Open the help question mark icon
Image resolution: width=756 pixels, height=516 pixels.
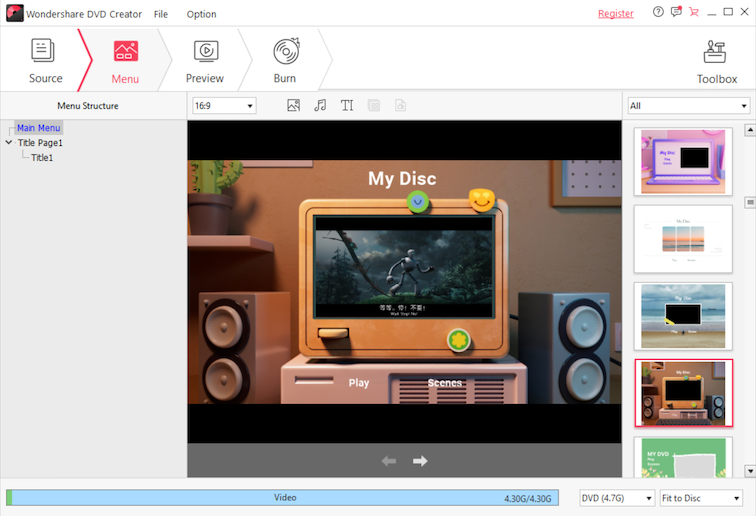coord(658,12)
